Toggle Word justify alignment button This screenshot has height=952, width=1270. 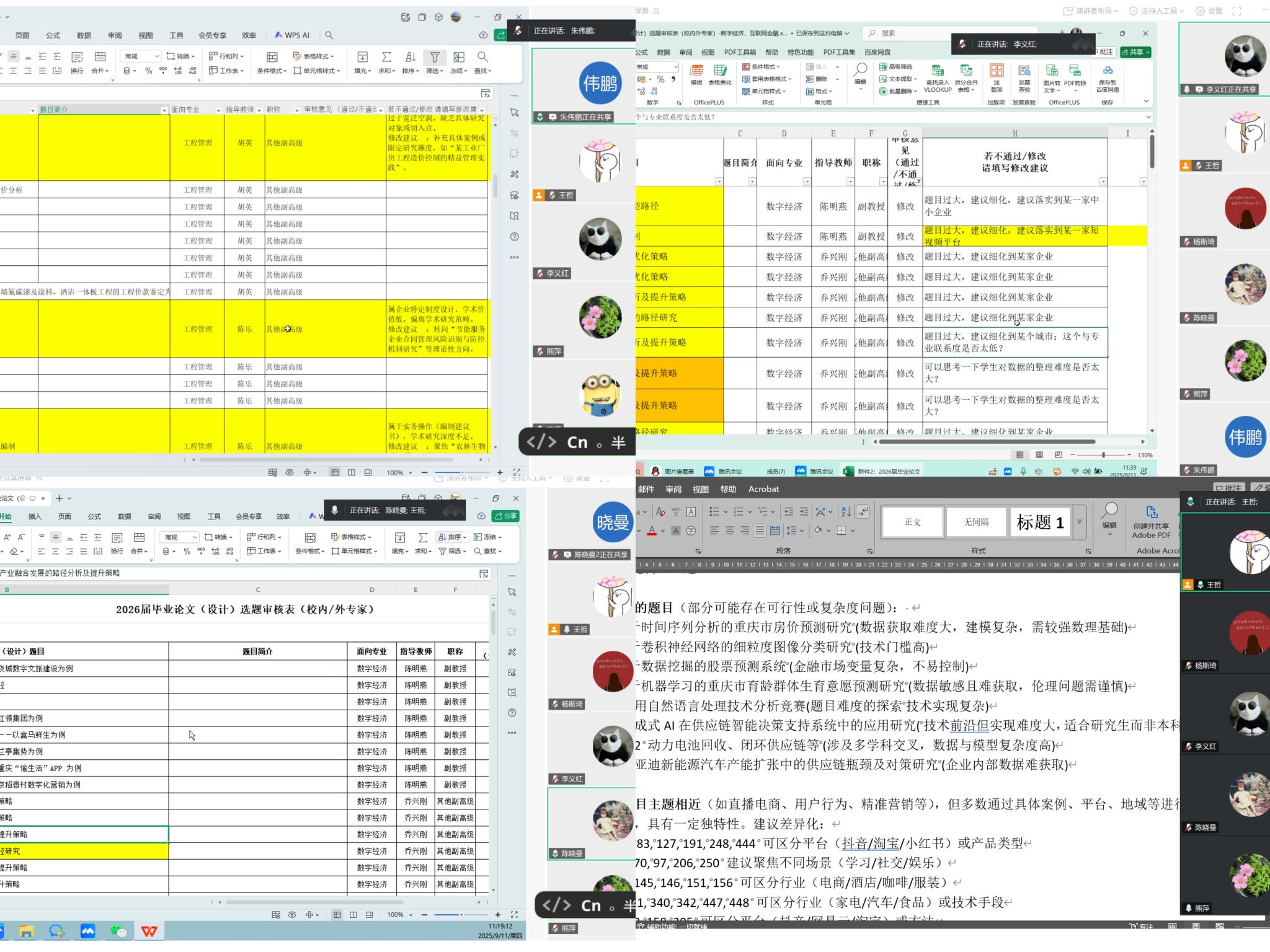(760, 531)
